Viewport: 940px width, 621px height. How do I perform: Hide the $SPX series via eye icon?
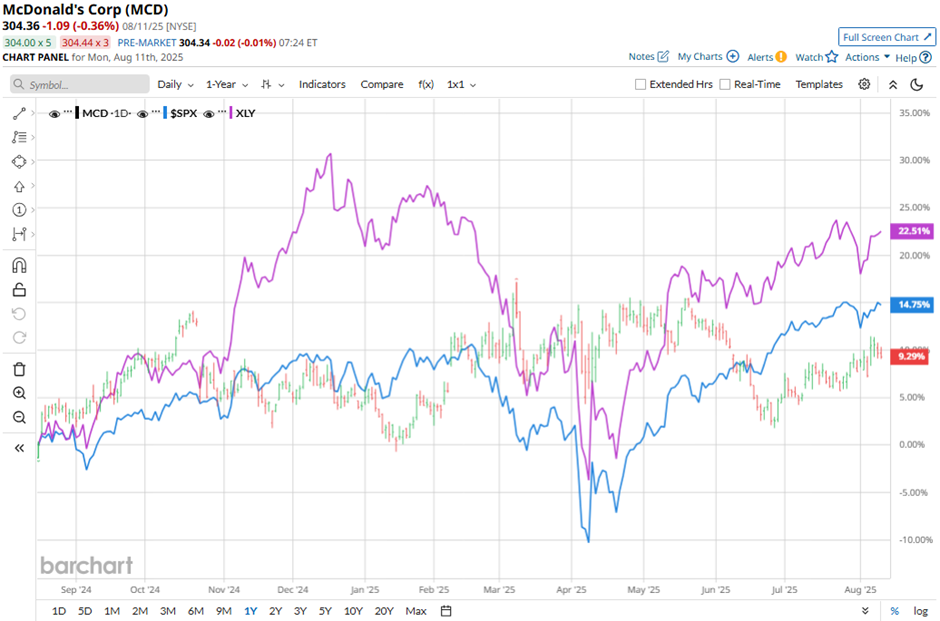coord(142,114)
